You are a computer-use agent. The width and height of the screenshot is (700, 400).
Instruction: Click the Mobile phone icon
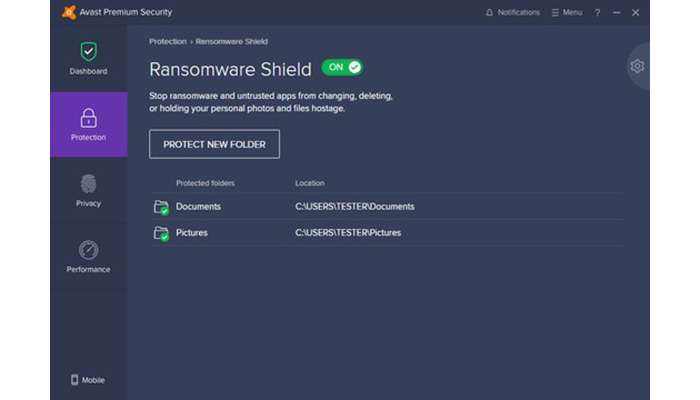pos(75,380)
